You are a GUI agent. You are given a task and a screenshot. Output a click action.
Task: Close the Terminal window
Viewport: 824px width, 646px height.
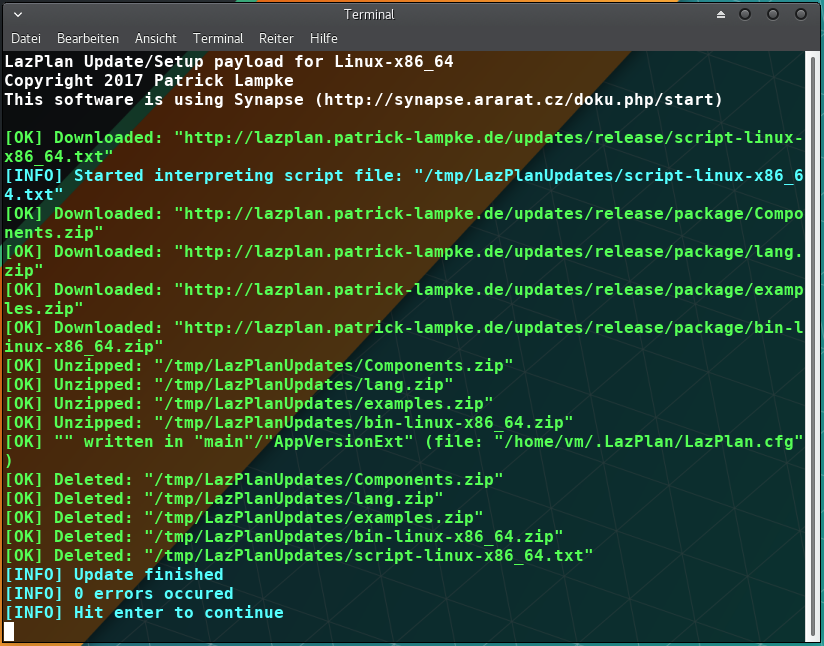(x=799, y=14)
